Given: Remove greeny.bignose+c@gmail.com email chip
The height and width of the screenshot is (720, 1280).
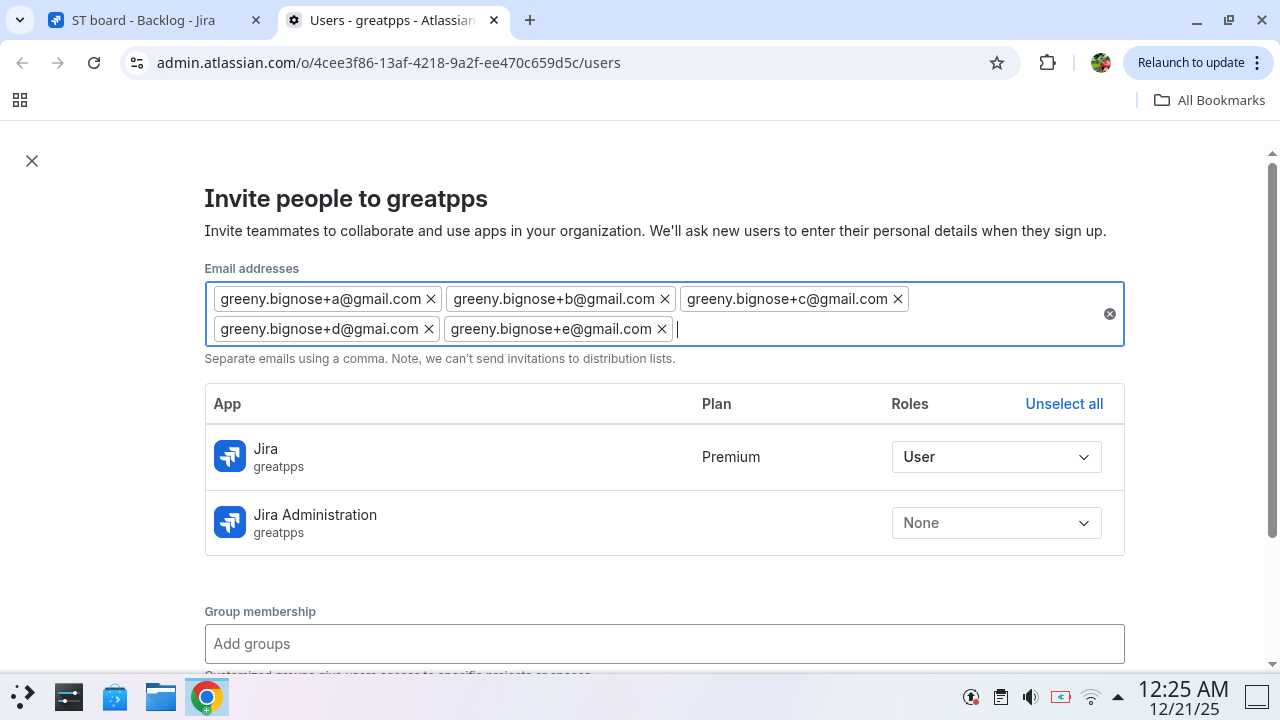Looking at the screenshot, I should point(898,299).
